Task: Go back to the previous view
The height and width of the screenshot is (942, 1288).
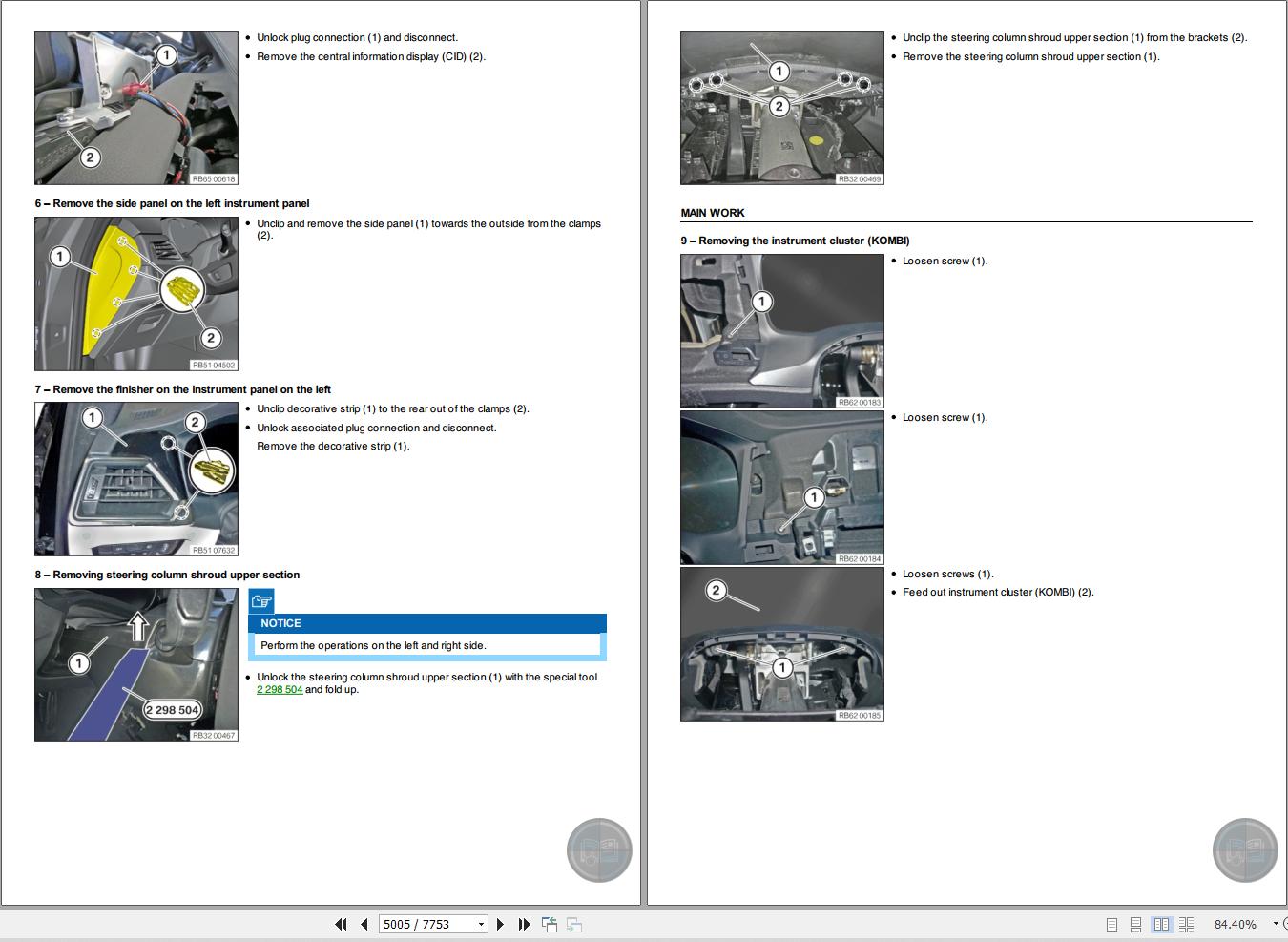Action: (550, 924)
